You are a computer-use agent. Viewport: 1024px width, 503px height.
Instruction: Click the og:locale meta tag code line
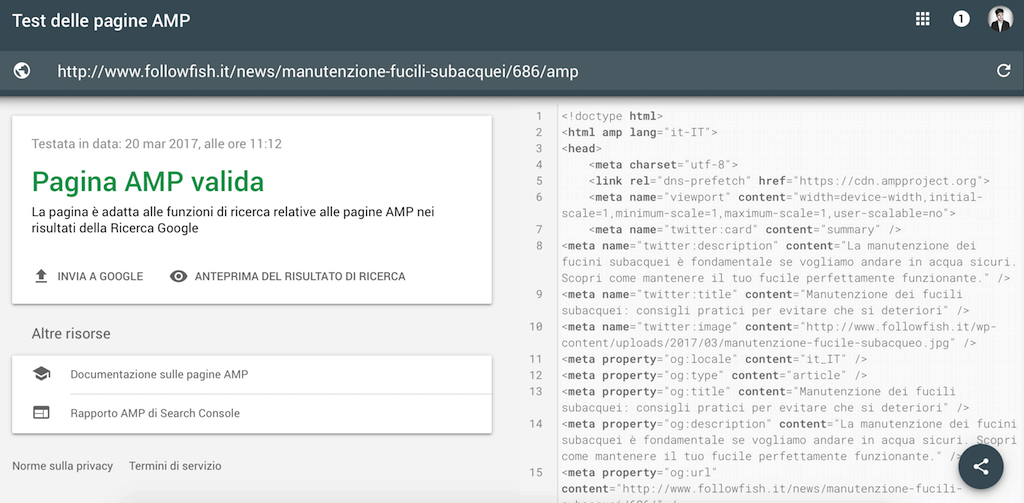coord(714,359)
